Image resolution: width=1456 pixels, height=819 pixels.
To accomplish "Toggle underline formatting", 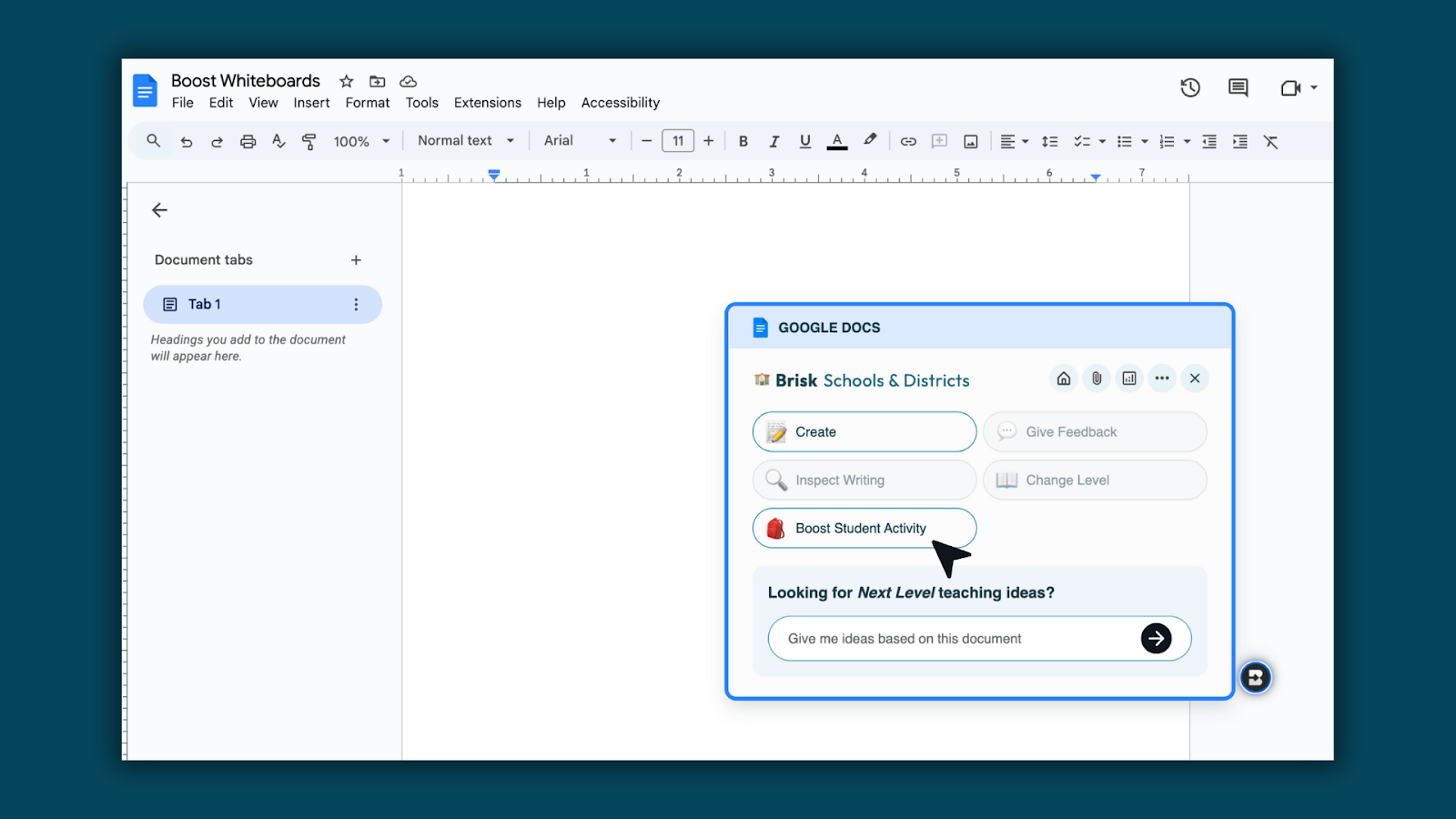I will pyautogui.click(x=804, y=141).
